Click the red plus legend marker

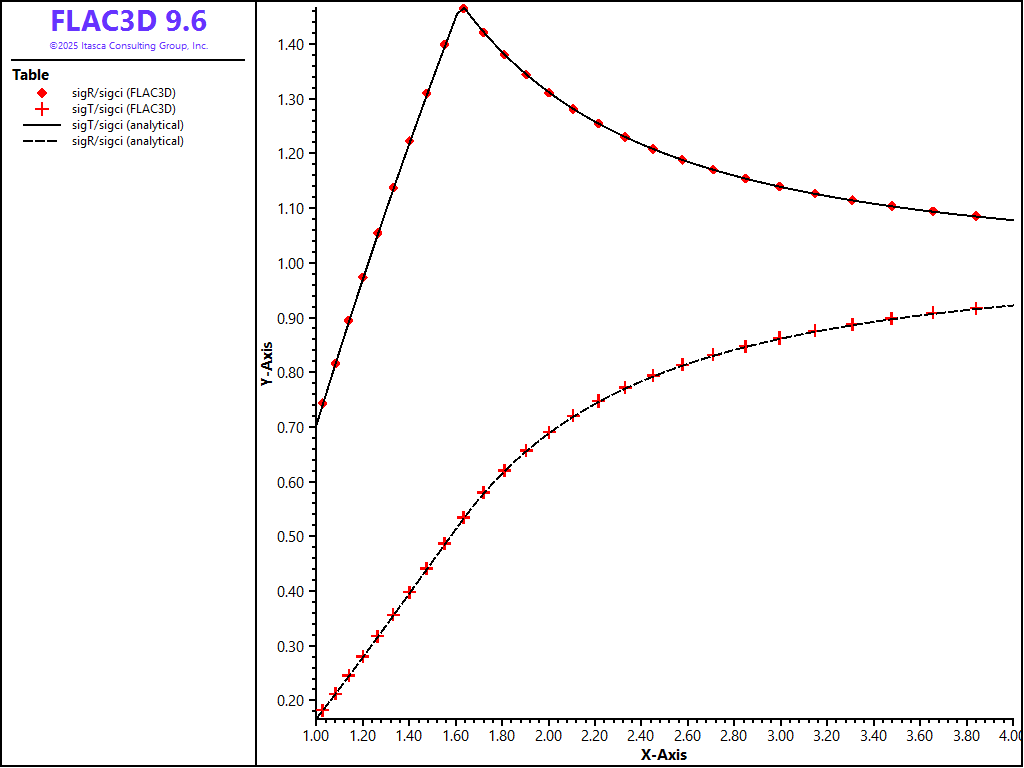point(42,109)
